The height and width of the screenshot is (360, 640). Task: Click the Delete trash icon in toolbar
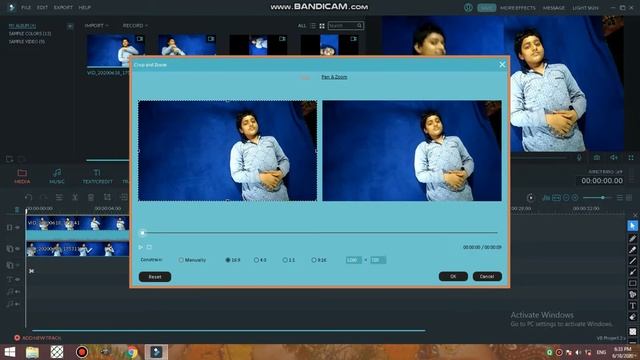[x=91, y=198]
